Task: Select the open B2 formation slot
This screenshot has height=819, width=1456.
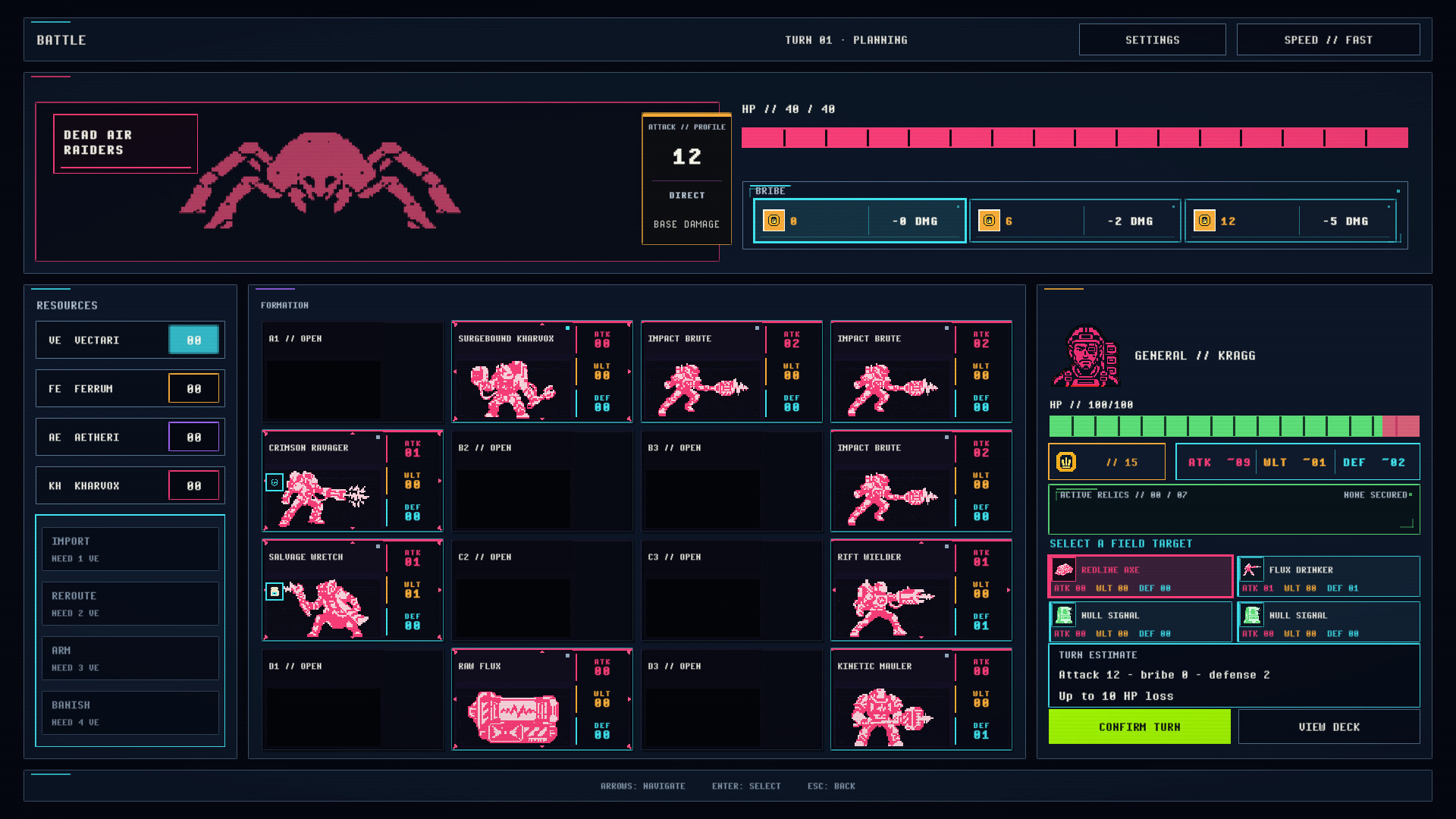Action: pyautogui.click(x=542, y=481)
